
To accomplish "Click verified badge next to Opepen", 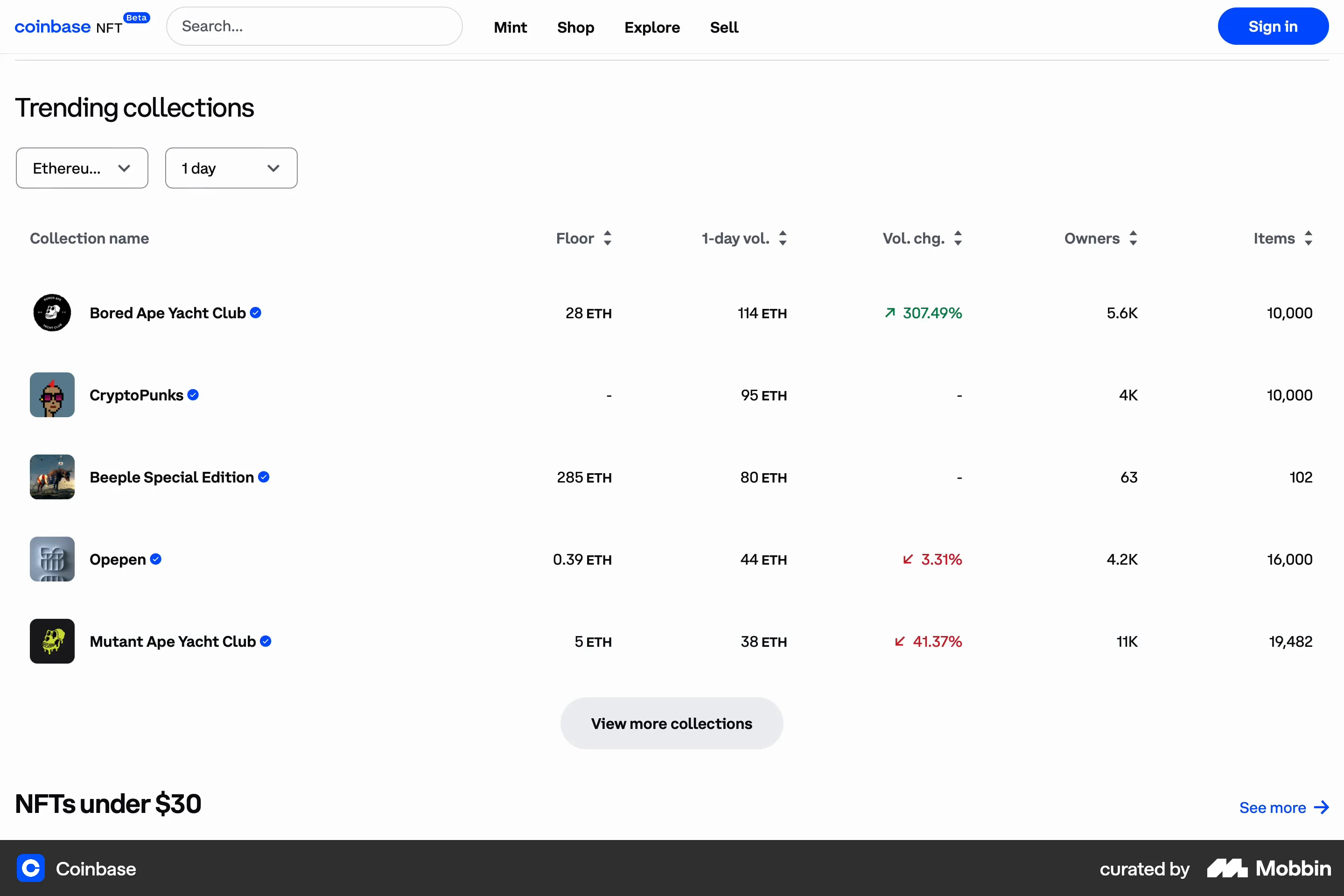I will pos(156,559).
